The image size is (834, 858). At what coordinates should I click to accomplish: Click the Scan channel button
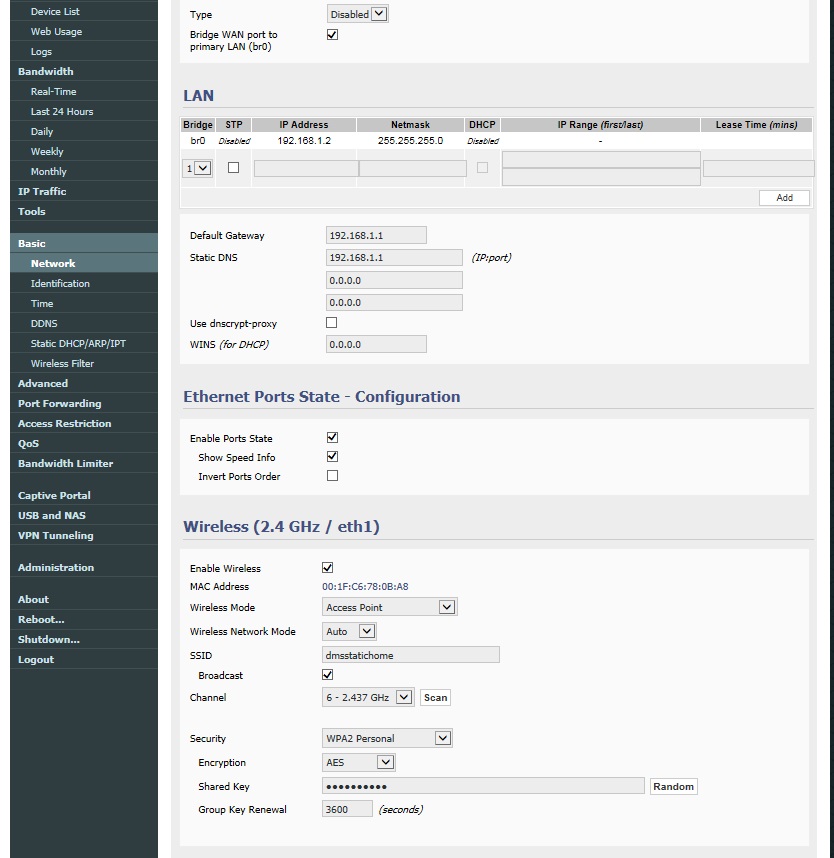coord(435,697)
